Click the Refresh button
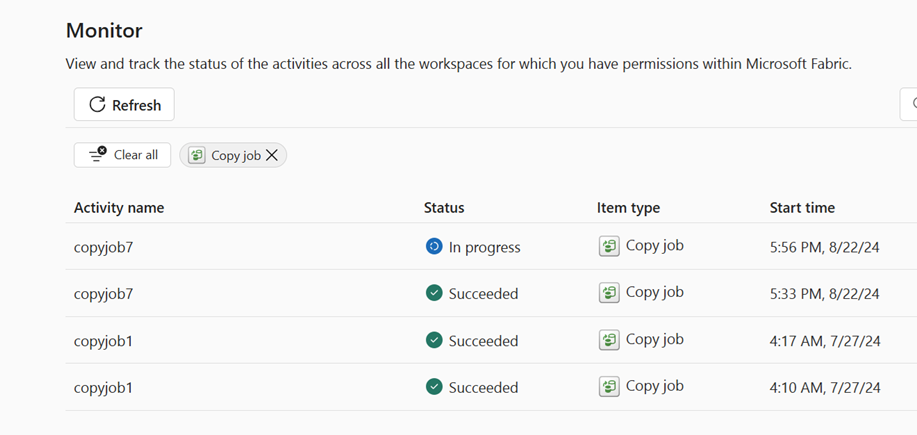This screenshot has width=917, height=435. click(124, 105)
